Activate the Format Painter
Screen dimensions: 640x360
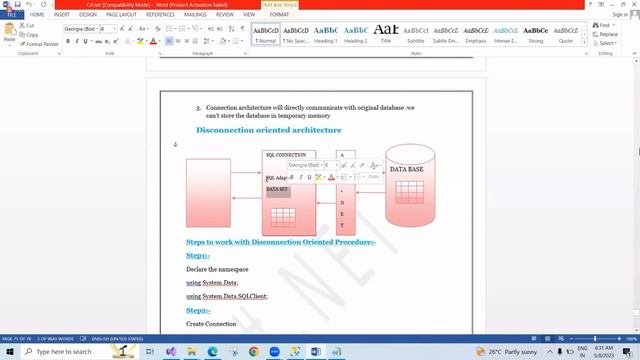[x=39, y=44]
